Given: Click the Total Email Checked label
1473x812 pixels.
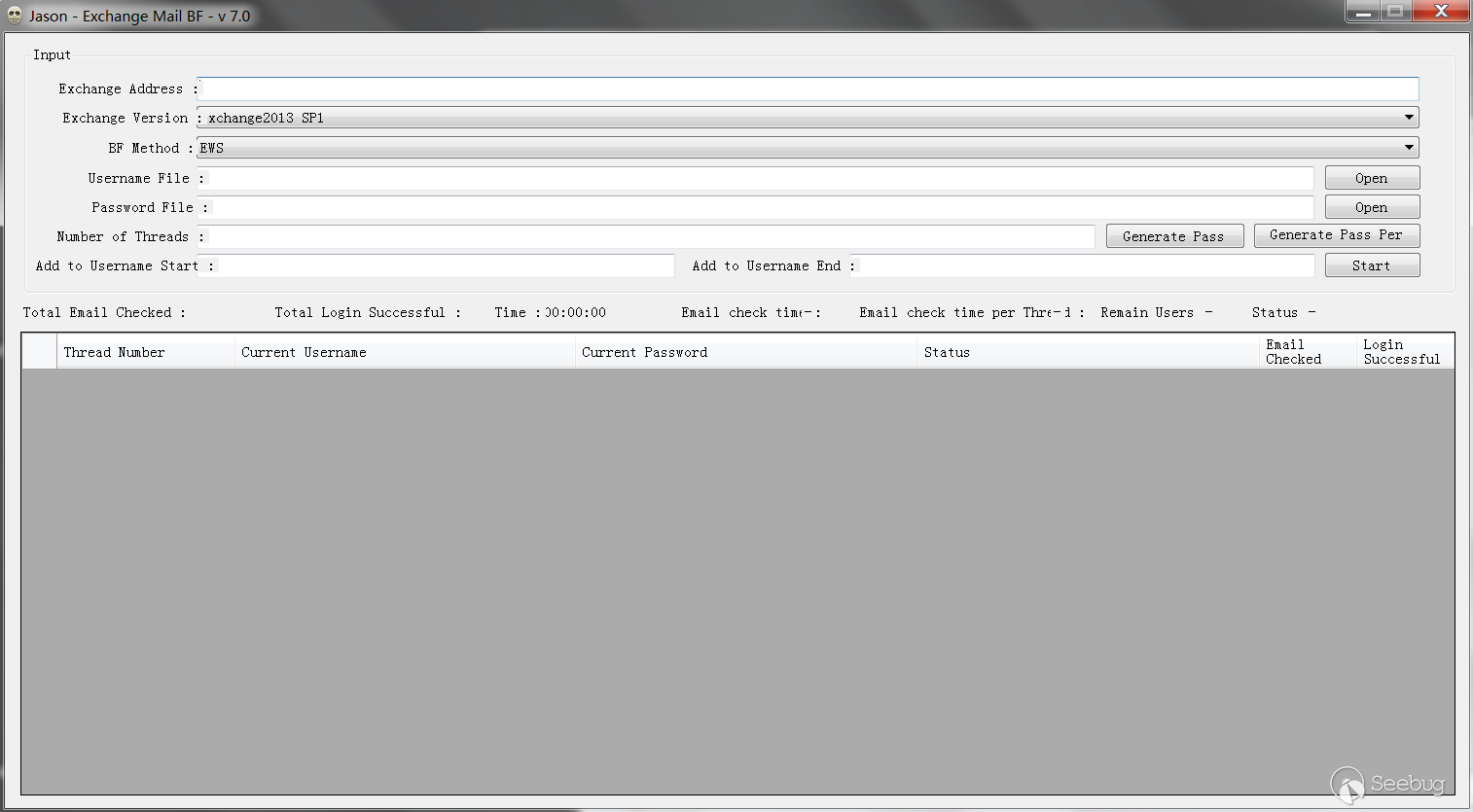Looking at the screenshot, I should (104, 312).
